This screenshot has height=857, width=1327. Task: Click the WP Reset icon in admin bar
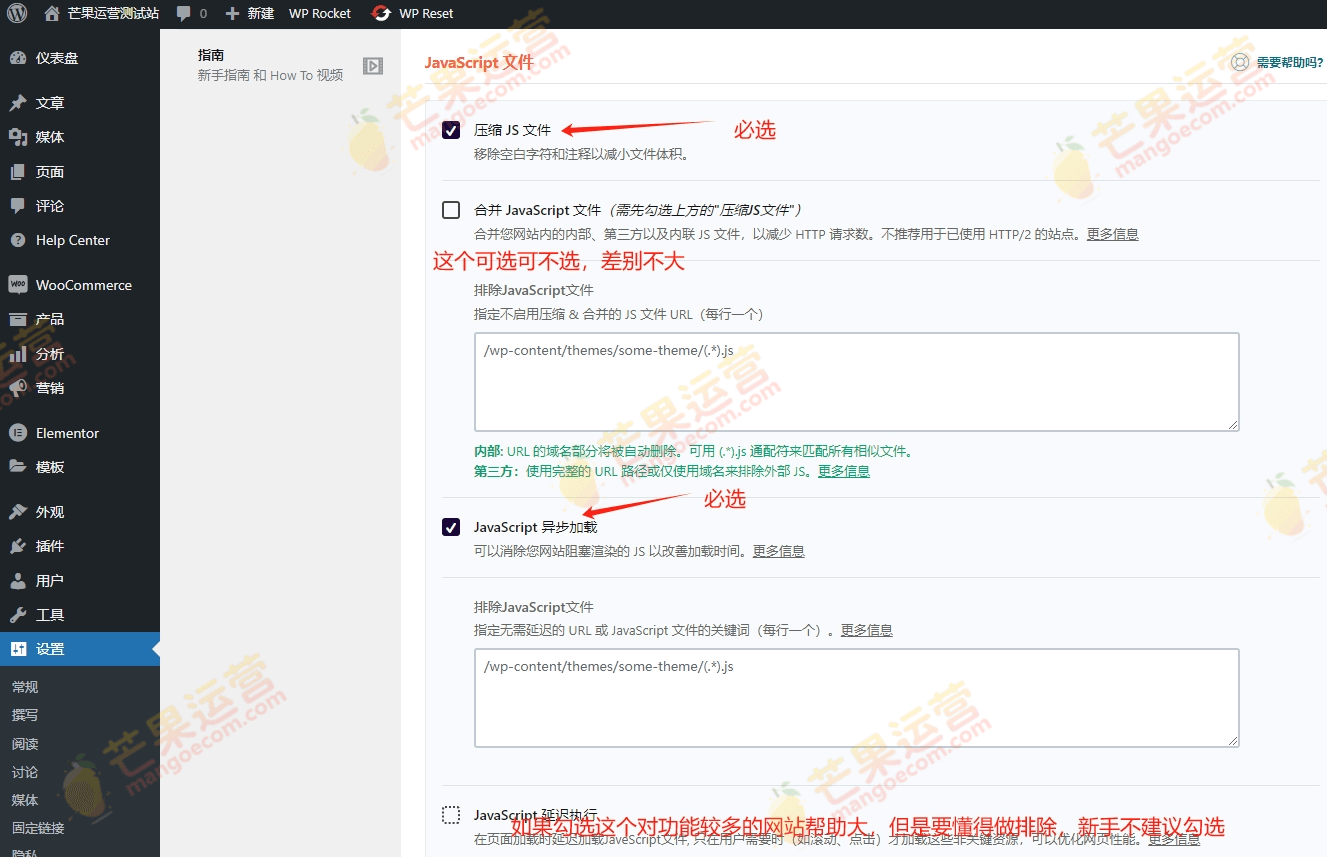click(381, 14)
